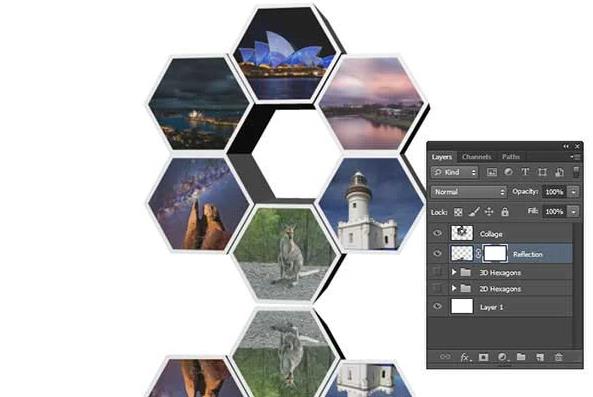
Task: Select the Reflection layer name
Action: click(x=528, y=254)
